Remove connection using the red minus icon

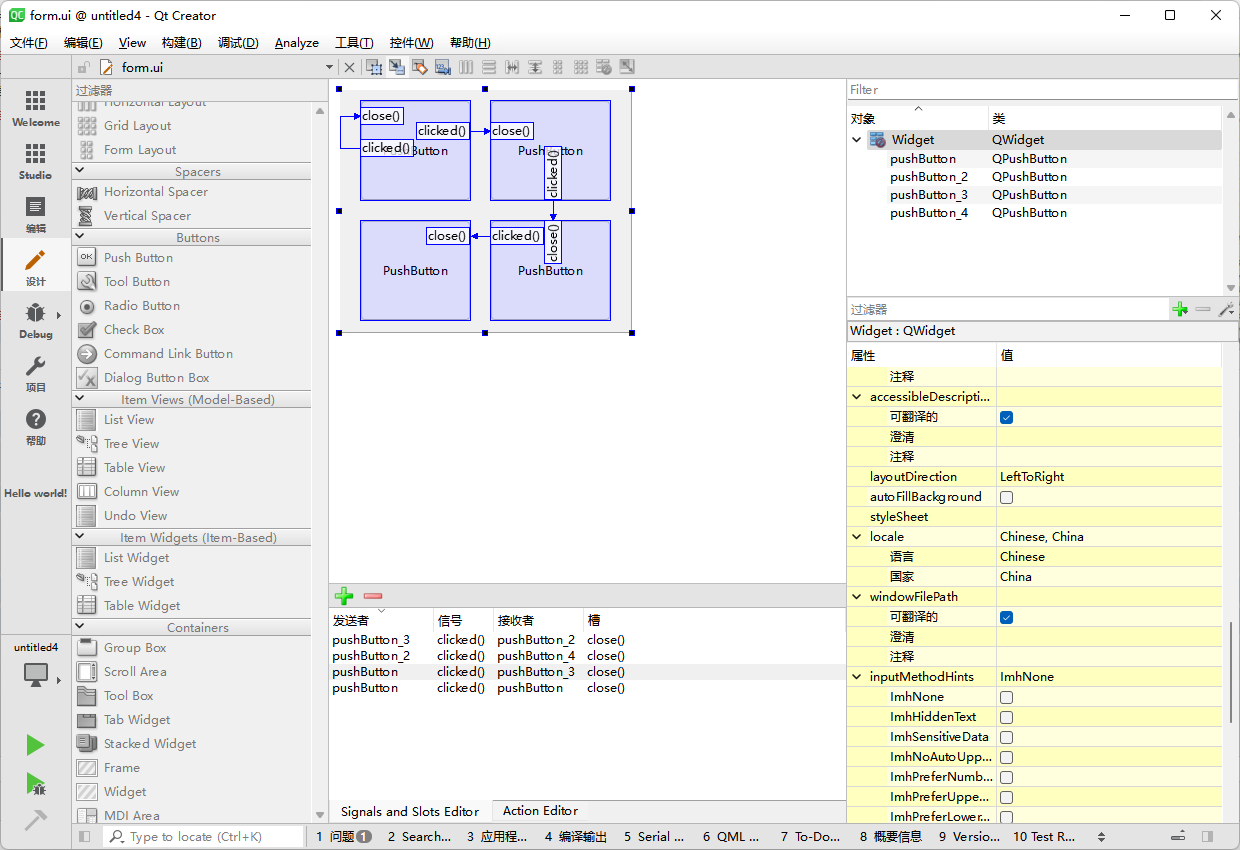(x=373, y=596)
